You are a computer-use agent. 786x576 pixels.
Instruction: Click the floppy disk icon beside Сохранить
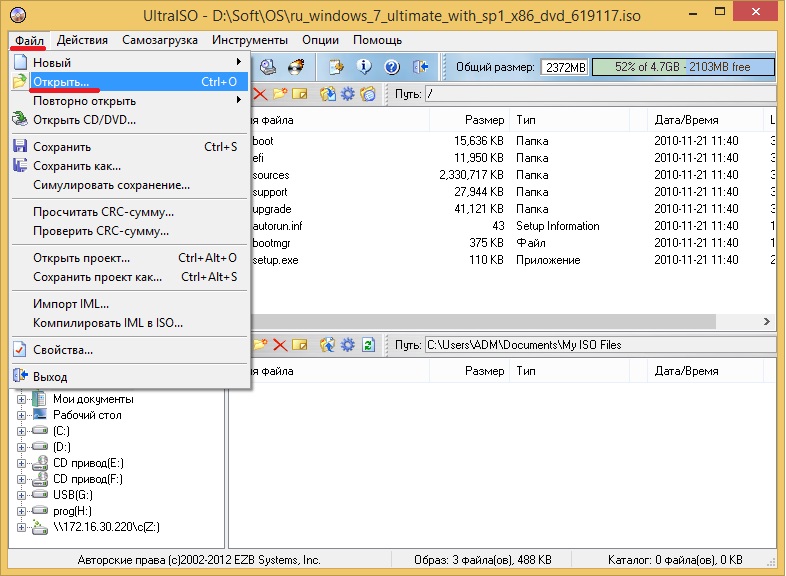[20, 146]
